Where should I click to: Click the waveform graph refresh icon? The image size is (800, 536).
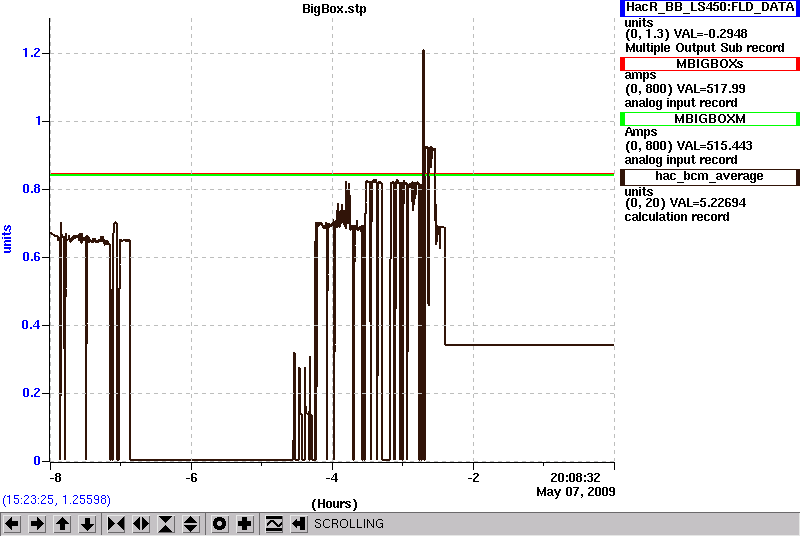[x=274, y=524]
